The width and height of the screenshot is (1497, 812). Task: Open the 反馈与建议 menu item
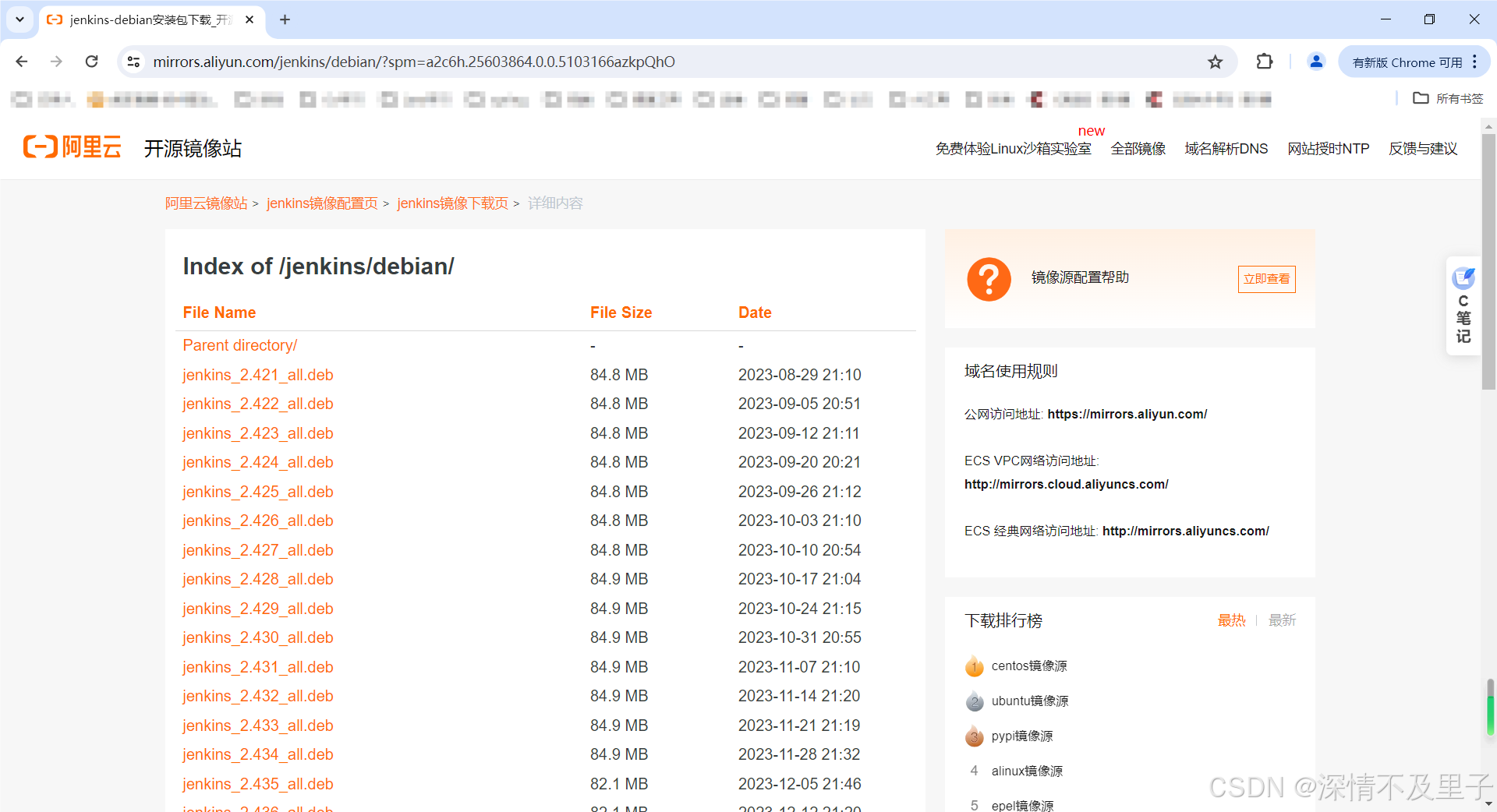[1423, 149]
